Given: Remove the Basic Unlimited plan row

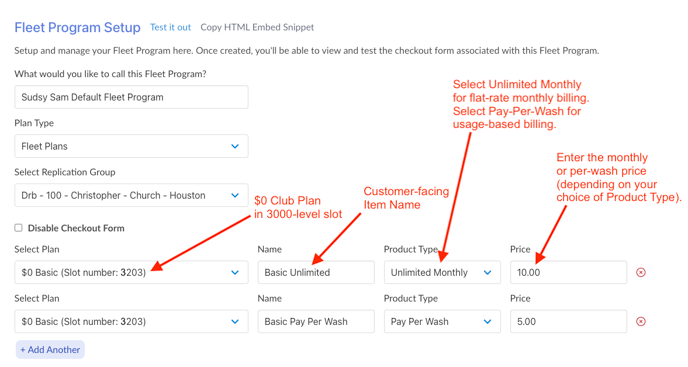Looking at the screenshot, I should [x=641, y=273].
